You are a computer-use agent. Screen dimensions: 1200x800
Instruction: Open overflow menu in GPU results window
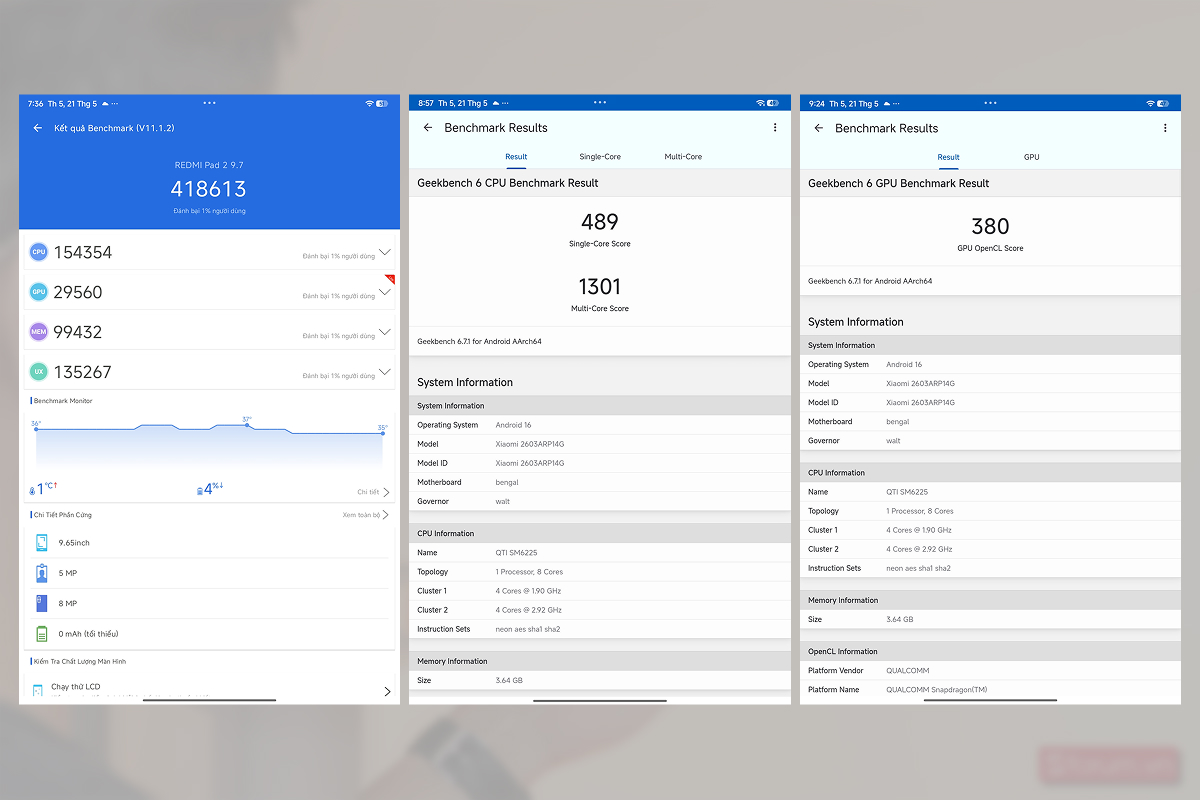(1165, 128)
